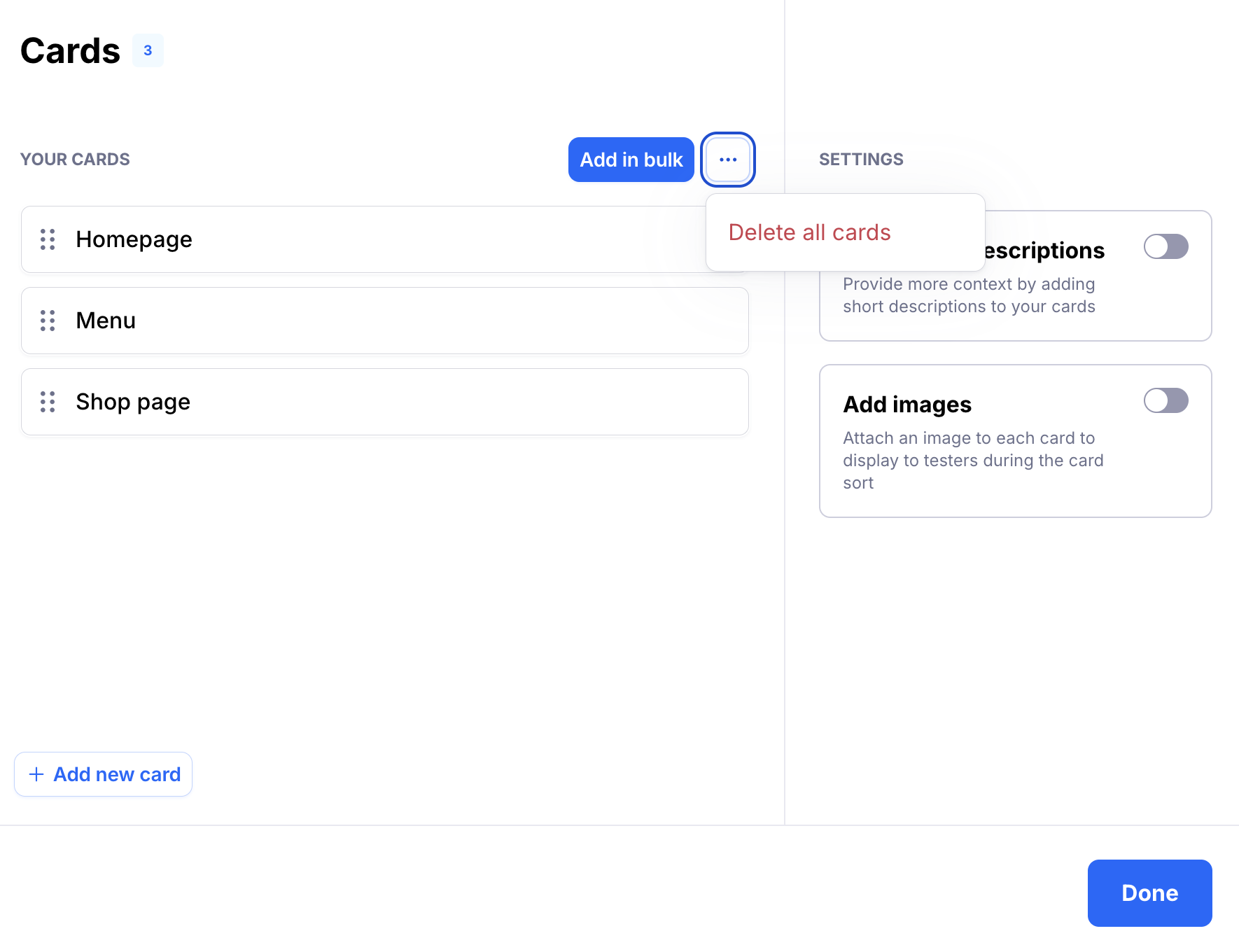Choose Delete all cards from menu
The image size is (1239, 952).
pos(810,232)
